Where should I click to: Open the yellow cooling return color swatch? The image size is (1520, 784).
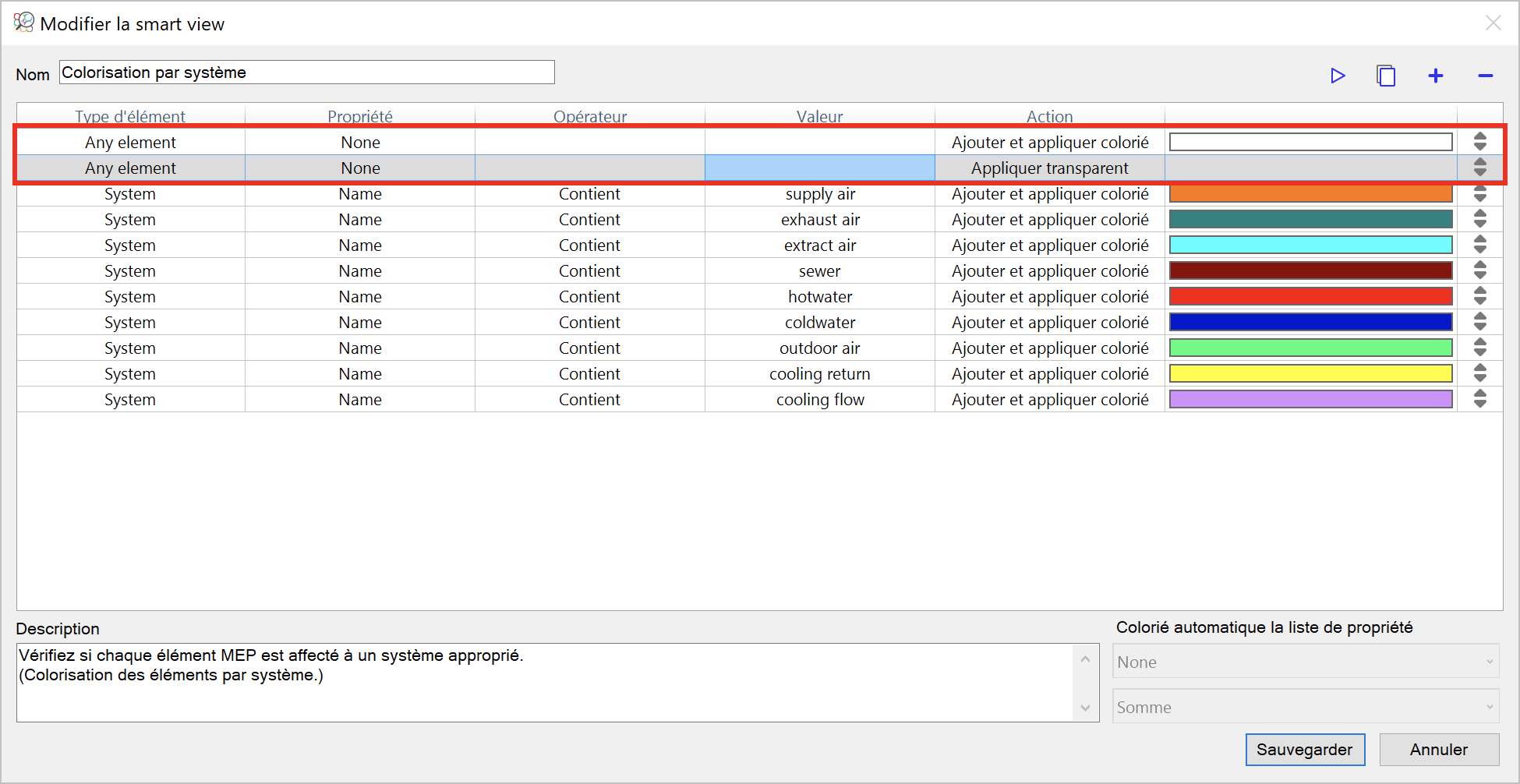tap(1311, 373)
